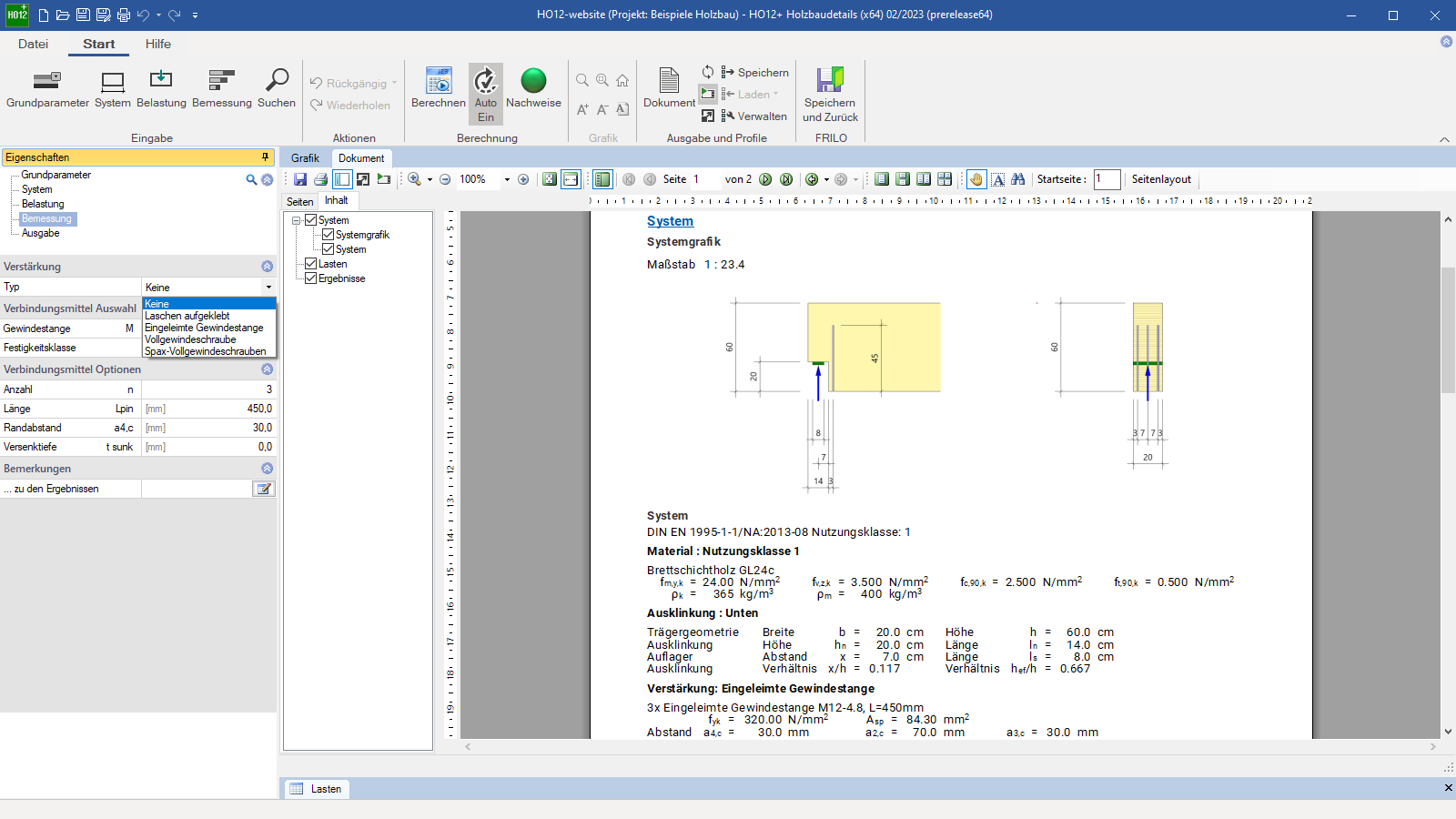Select the hand pan tool
This screenshot has width=1456, height=819.
pyautogui.click(x=976, y=179)
